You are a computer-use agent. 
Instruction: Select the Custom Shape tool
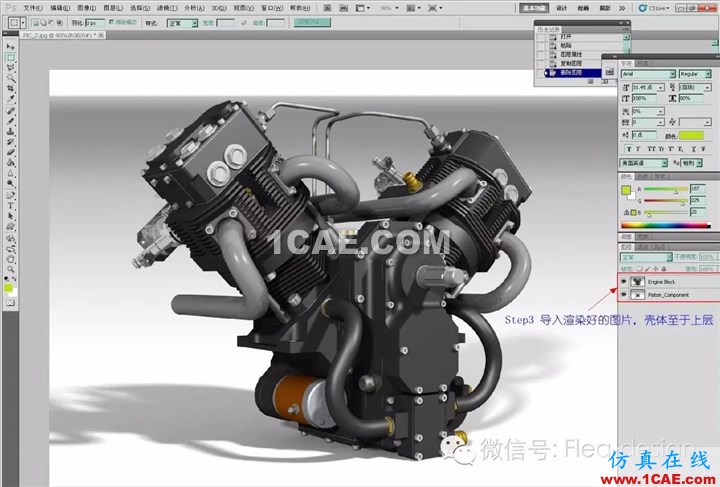(x=10, y=227)
